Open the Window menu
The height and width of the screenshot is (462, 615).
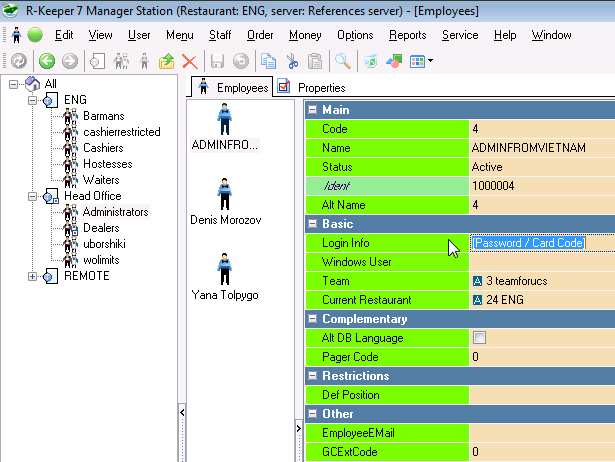click(x=551, y=35)
